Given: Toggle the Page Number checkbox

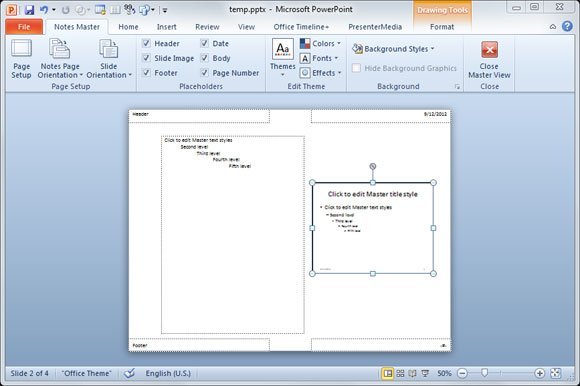Looking at the screenshot, I should (x=204, y=73).
